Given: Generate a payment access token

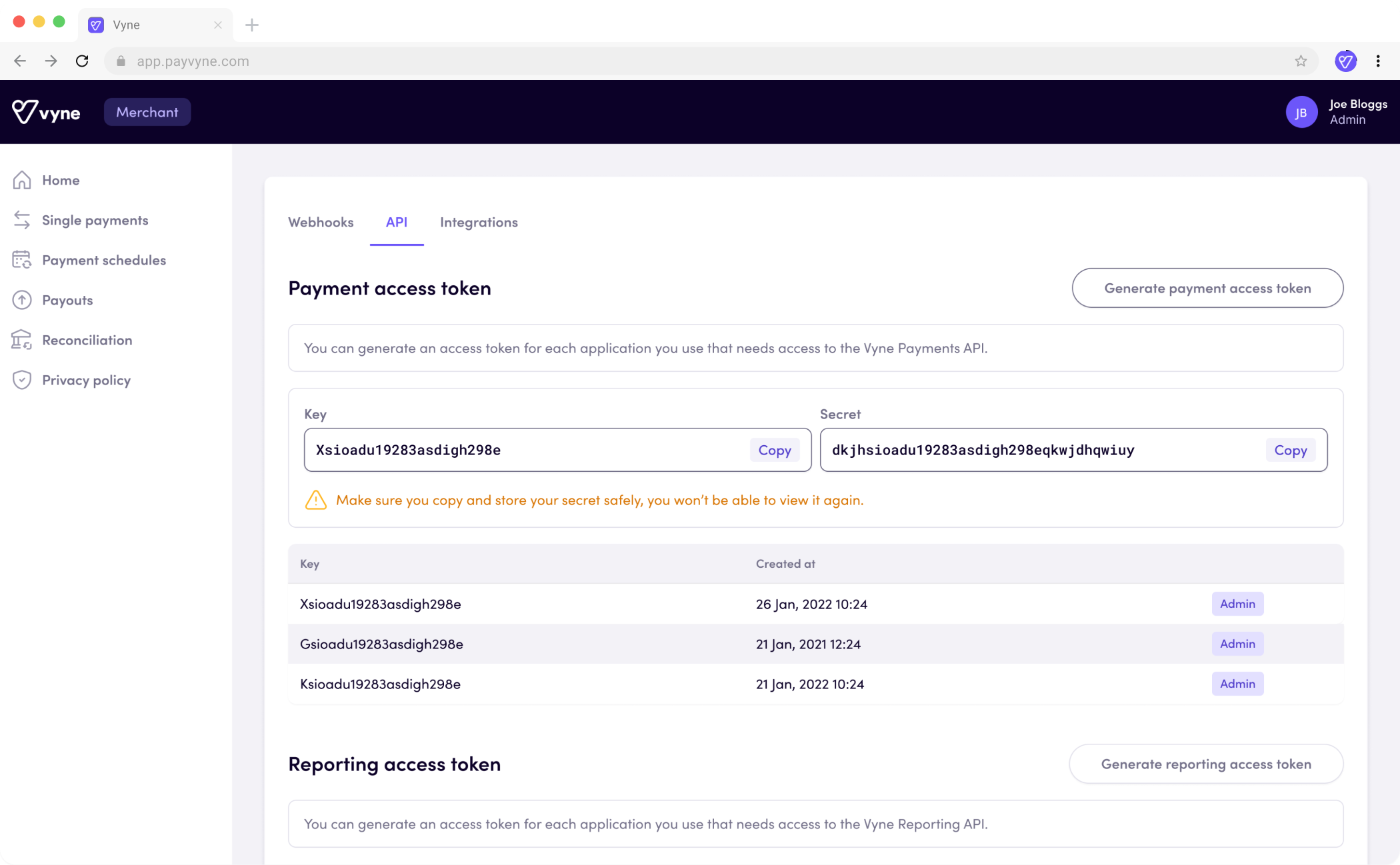Looking at the screenshot, I should (1207, 288).
